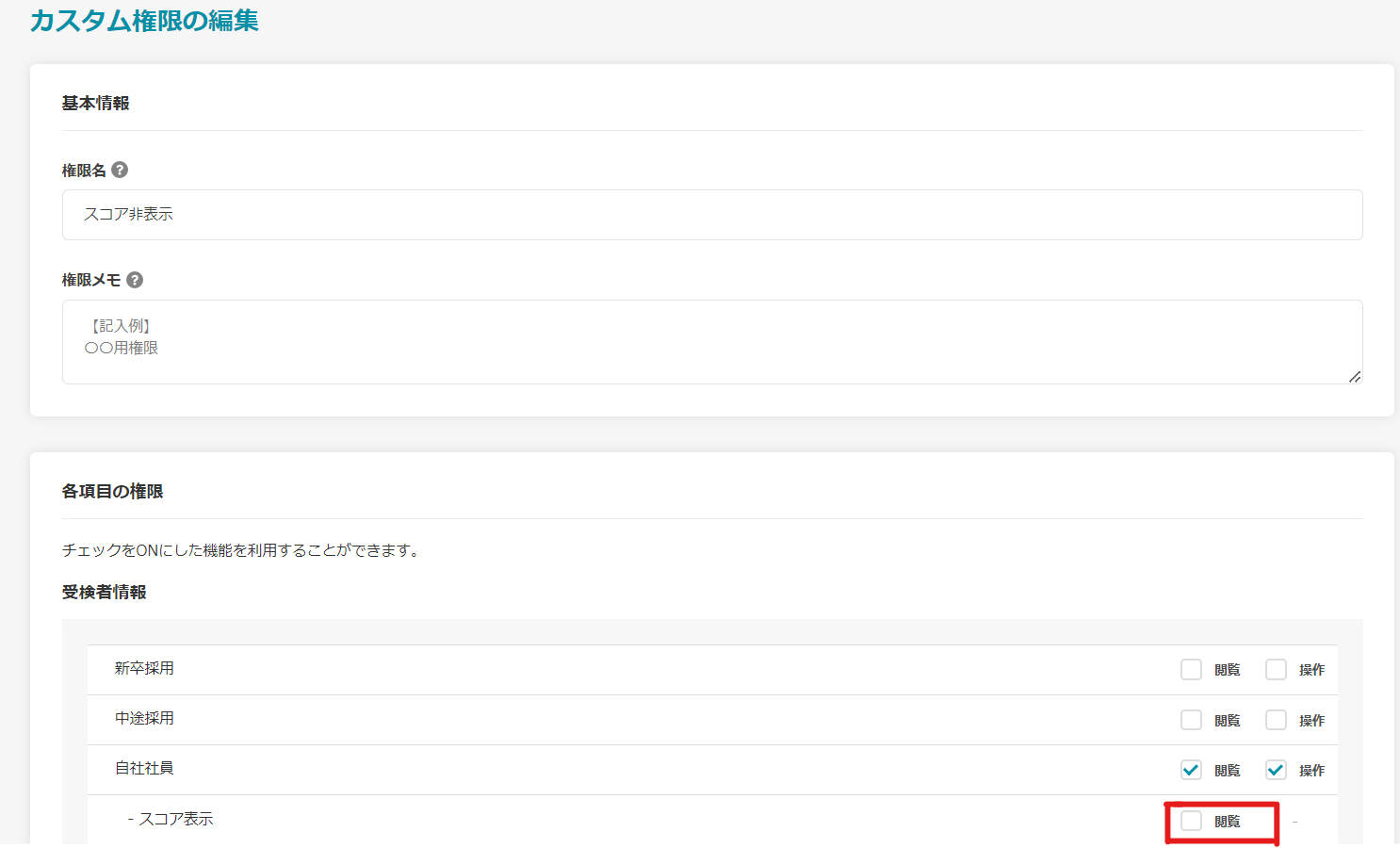Click the 操作 label in the 中途採用 row
The width and height of the screenshot is (1400, 848).
tap(1311, 721)
